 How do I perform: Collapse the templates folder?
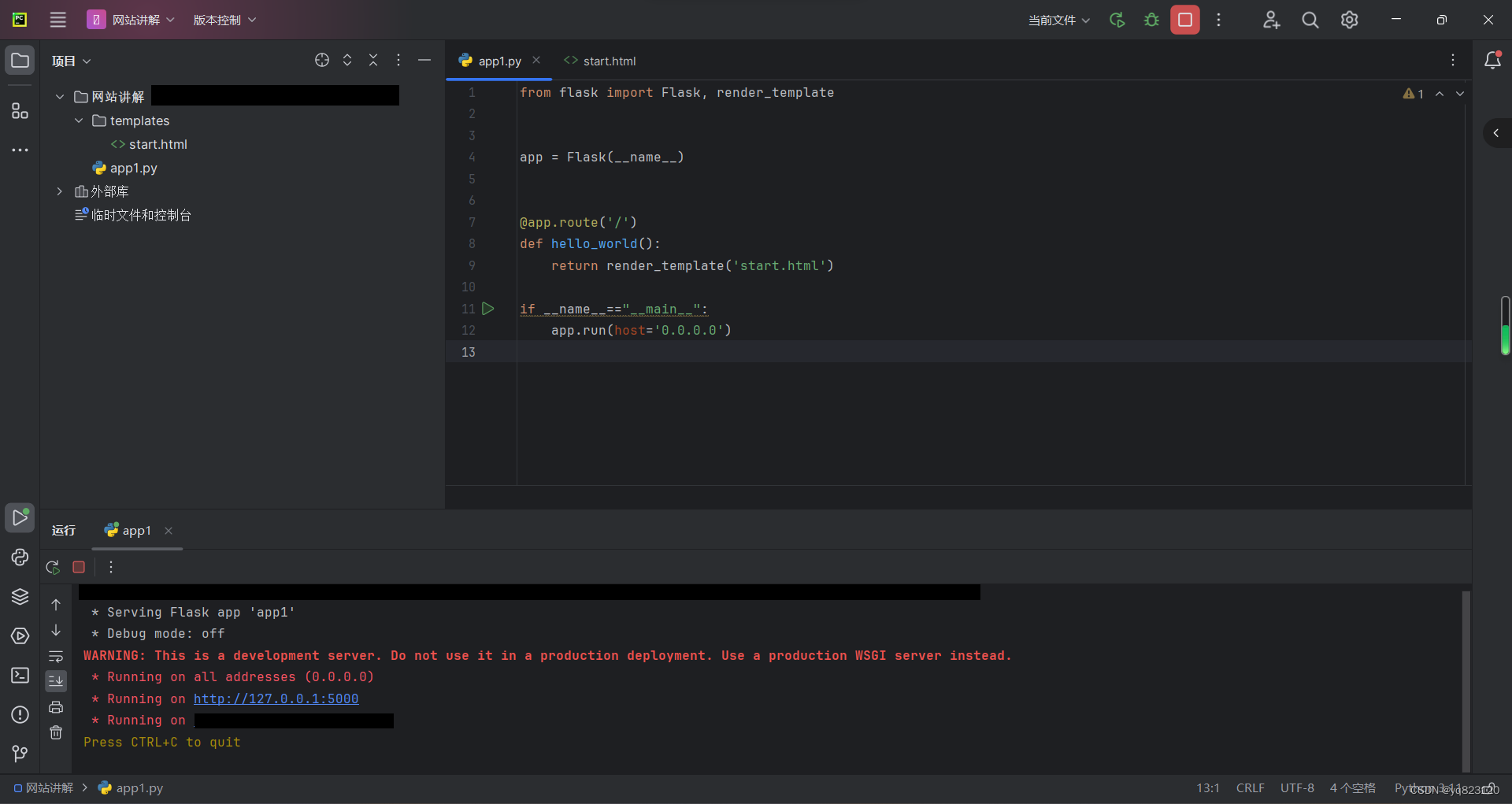78,120
